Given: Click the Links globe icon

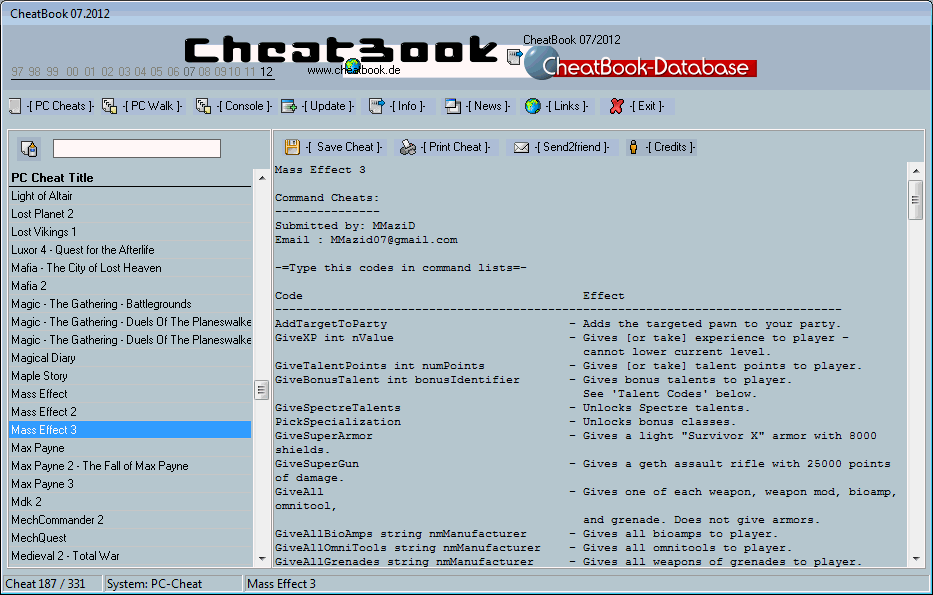Looking at the screenshot, I should pos(533,107).
